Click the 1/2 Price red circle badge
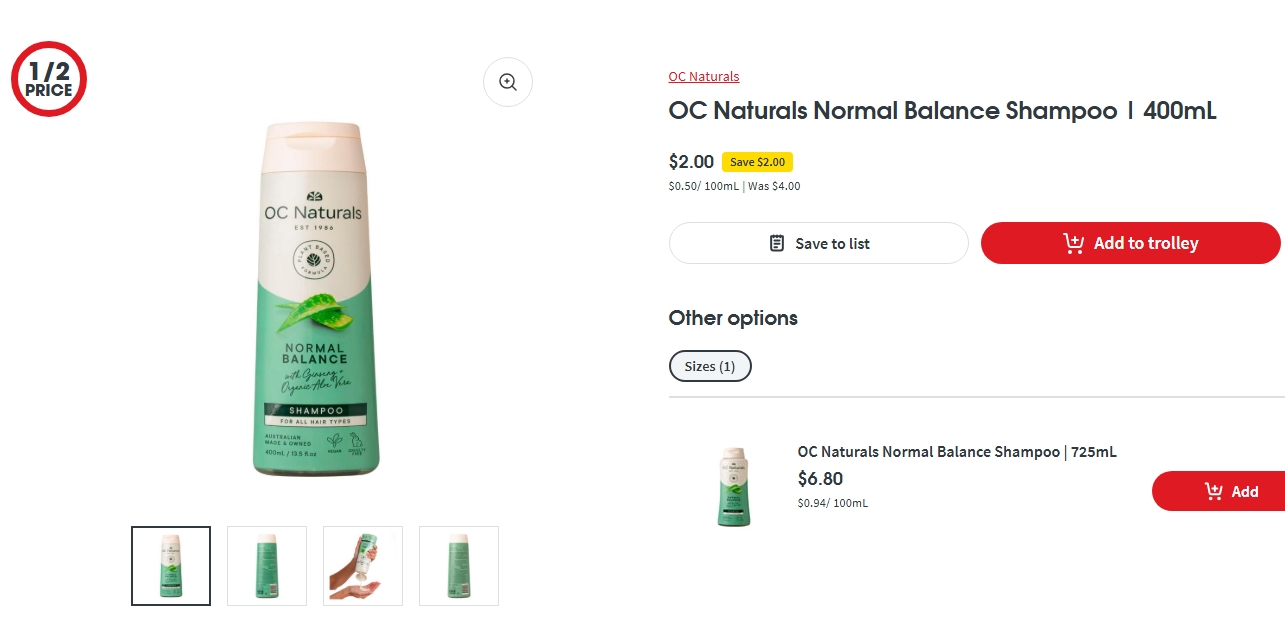Screen dimensions: 1285x635 click(x=49, y=79)
